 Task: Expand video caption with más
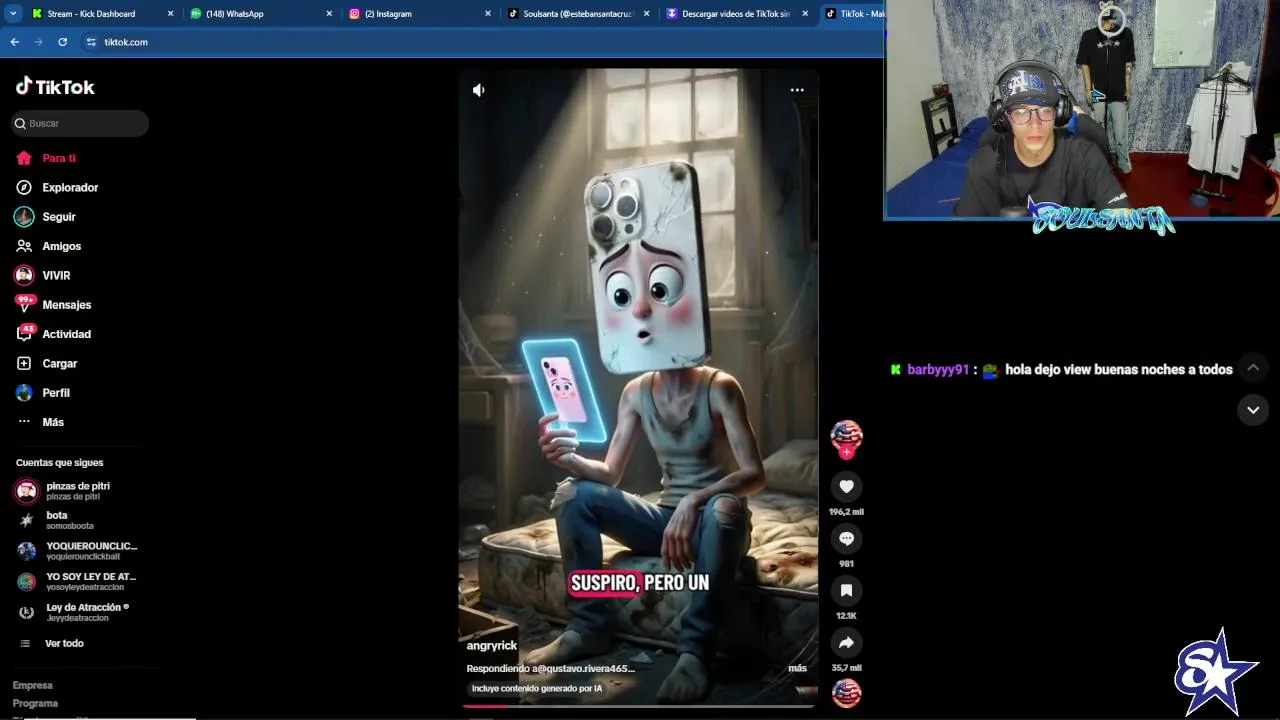pos(797,668)
